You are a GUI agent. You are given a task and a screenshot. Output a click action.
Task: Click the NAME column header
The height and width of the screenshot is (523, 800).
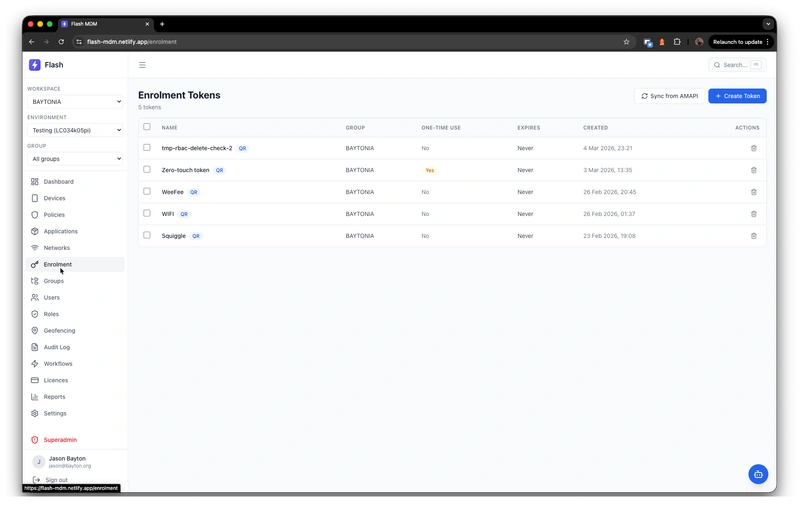coord(169,128)
